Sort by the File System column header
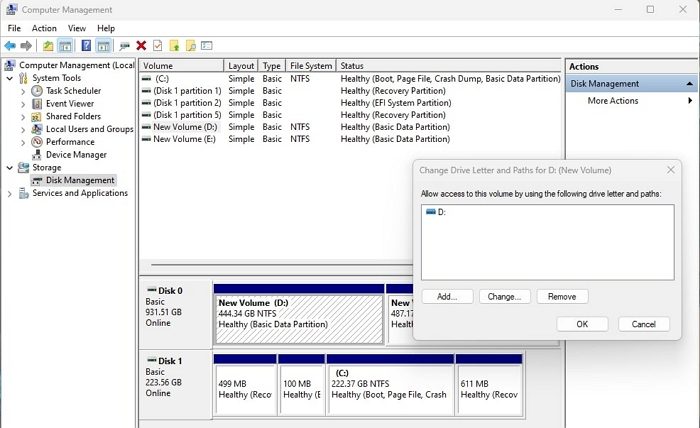This screenshot has width=700, height=428. click(x=311, y=66)
